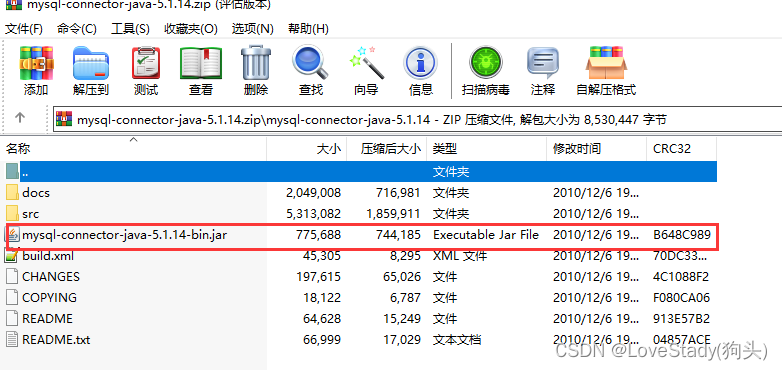The image size is (782, 370).
Task: Click the 解压到 (Extract To) icon
Action: (91, 70)
